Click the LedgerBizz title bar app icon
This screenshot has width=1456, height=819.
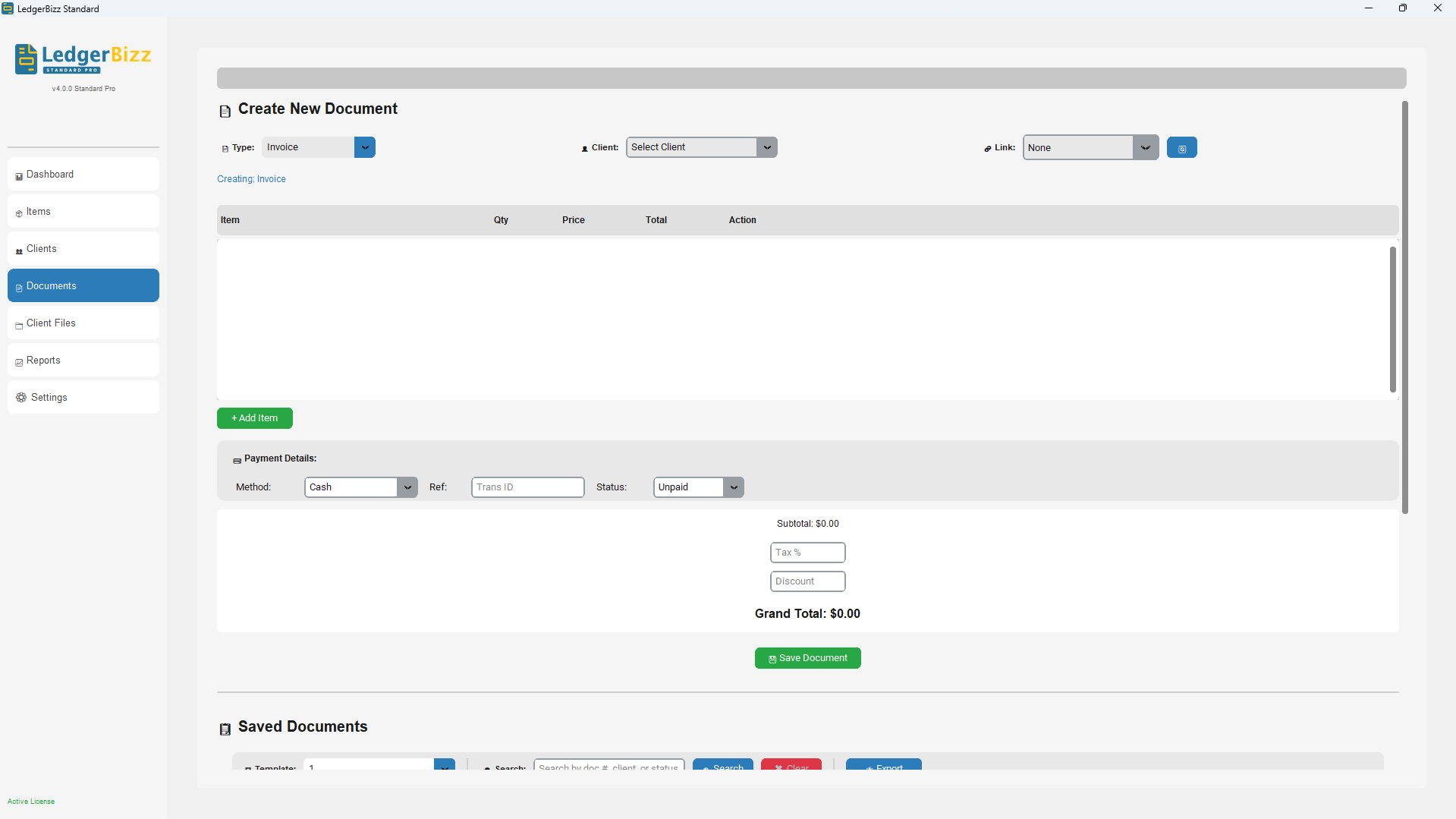coord(8,8)
